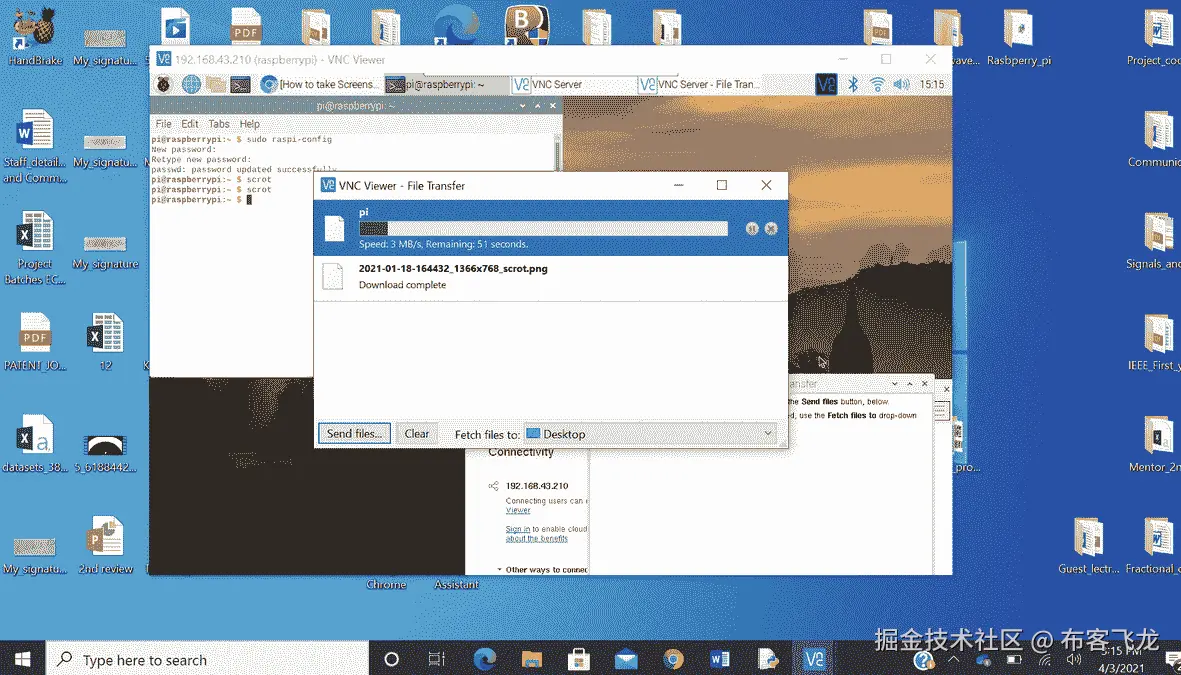Open Rasbperry_pi folder on desktop
The image size is (1181, 675).
1018,38
